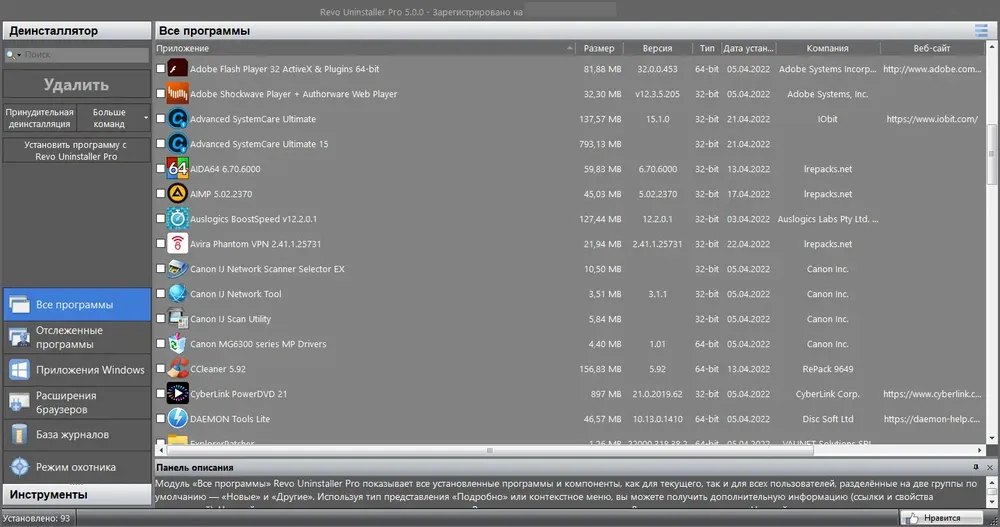
Task: Click the Advanced SystemCare Ultimate 15 icon
Action: (x=177, y=144)
